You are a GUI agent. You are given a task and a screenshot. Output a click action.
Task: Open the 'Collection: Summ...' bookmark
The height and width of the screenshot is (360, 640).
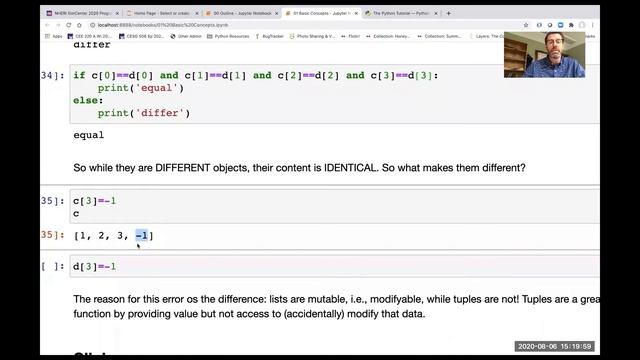440,36
